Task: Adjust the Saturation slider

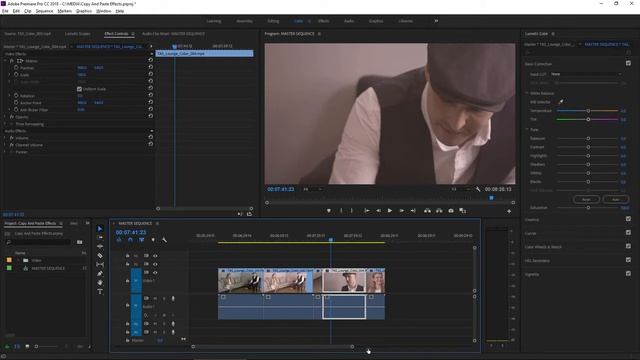Action: [x=588, y=207]
